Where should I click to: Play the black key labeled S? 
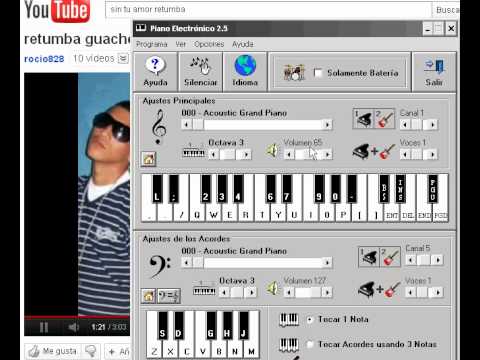162,325
